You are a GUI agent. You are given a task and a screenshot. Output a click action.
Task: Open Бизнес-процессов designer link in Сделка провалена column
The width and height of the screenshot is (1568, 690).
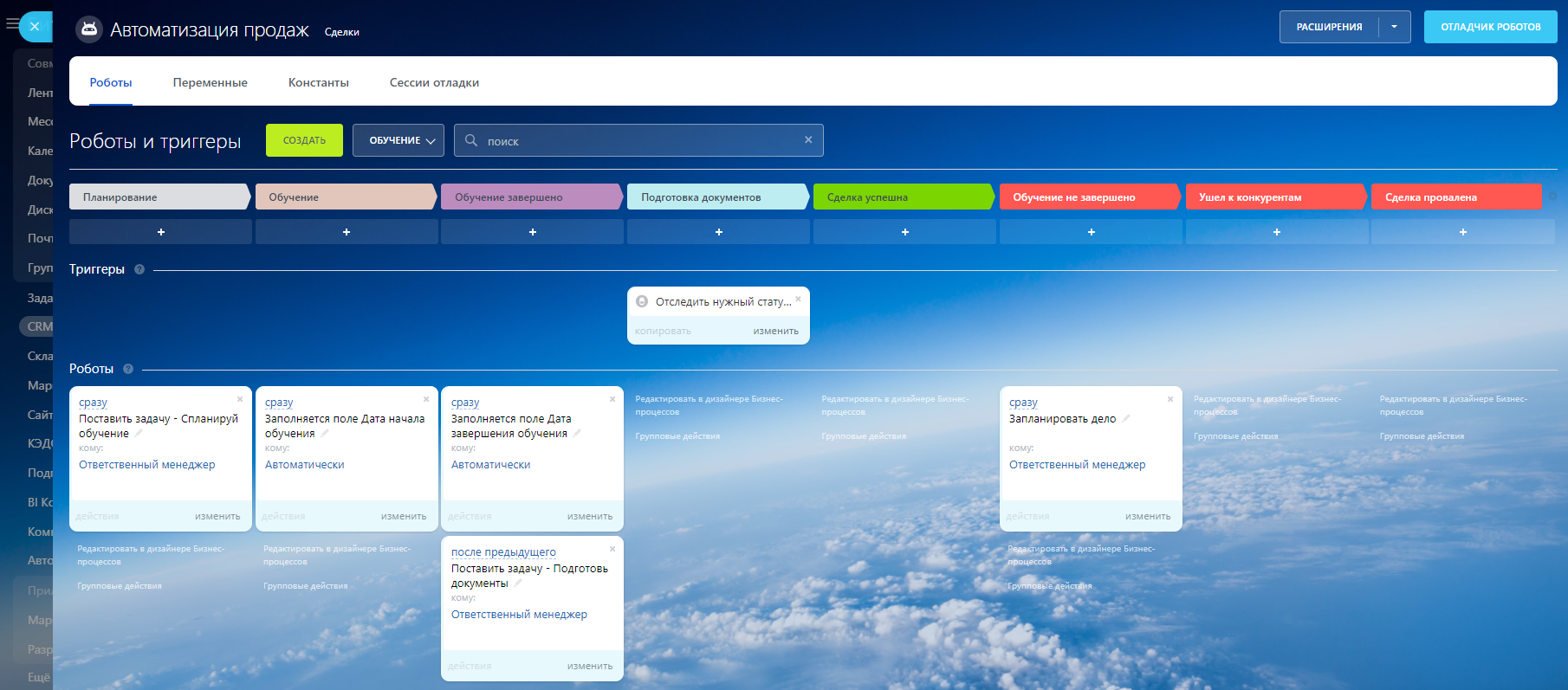tap(1454, 405)
